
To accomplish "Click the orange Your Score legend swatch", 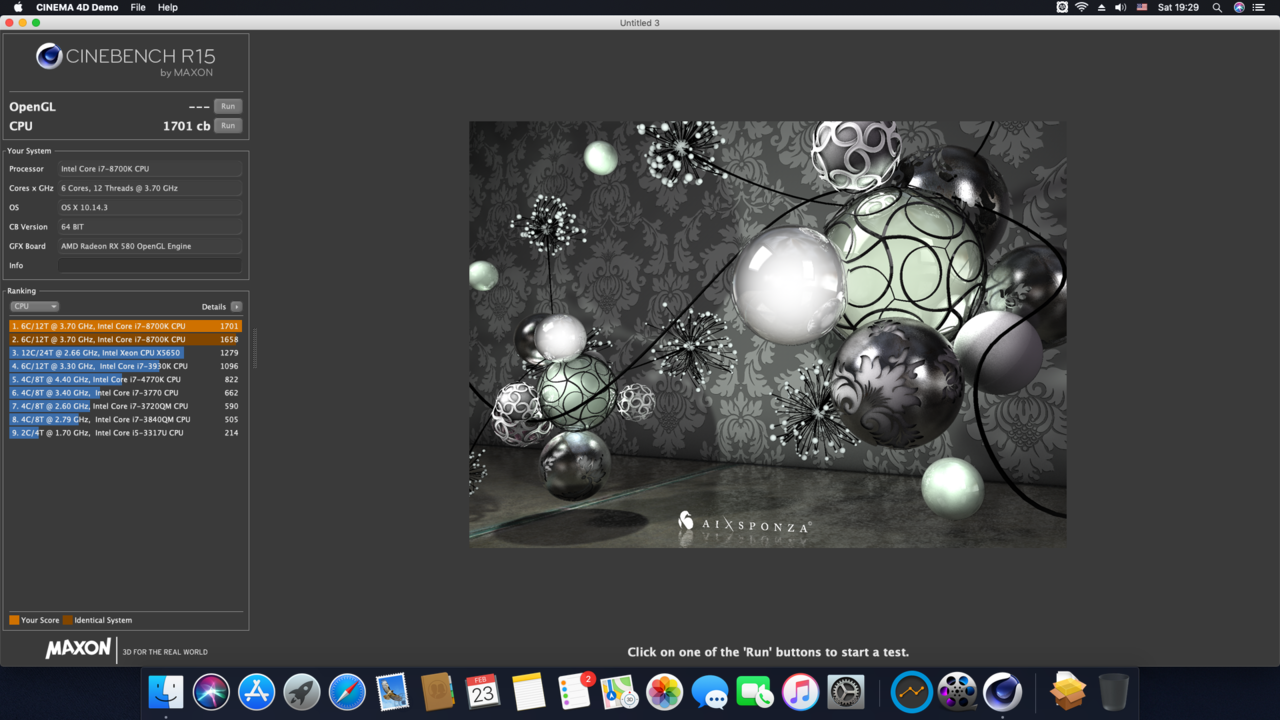I will 14,620.
